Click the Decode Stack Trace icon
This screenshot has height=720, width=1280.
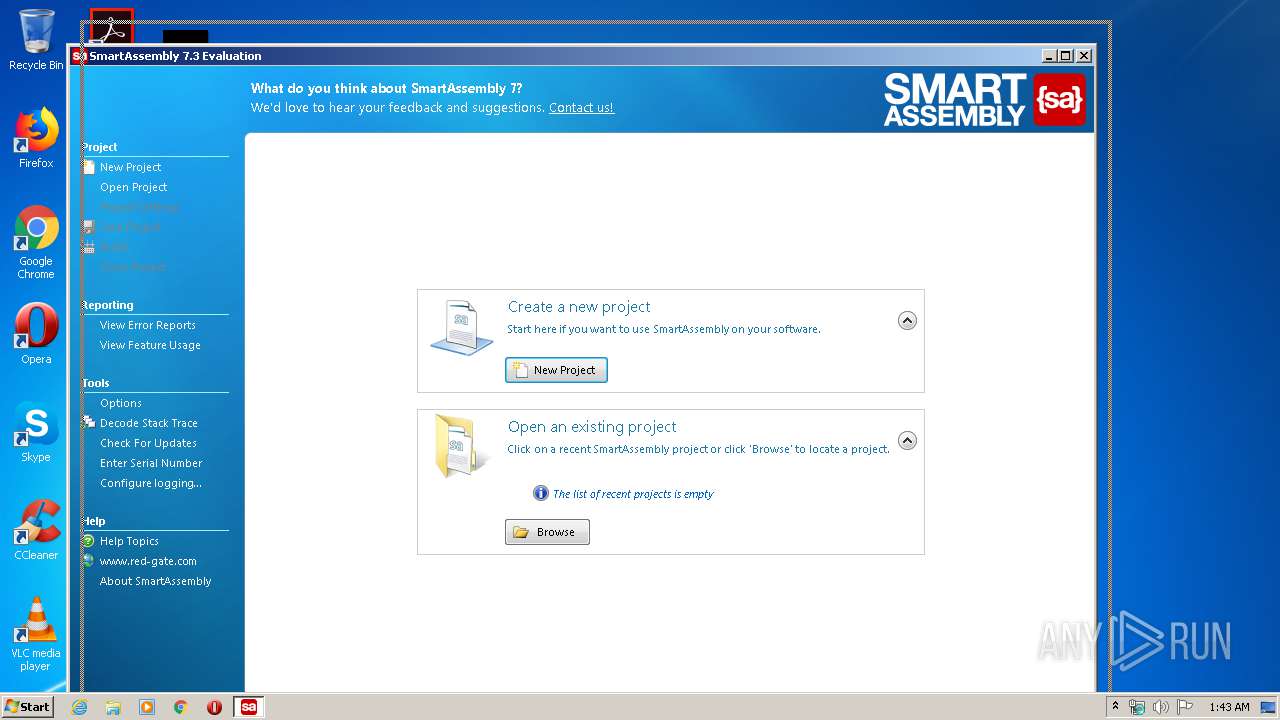pyautogui.click(x=89, y=423)
